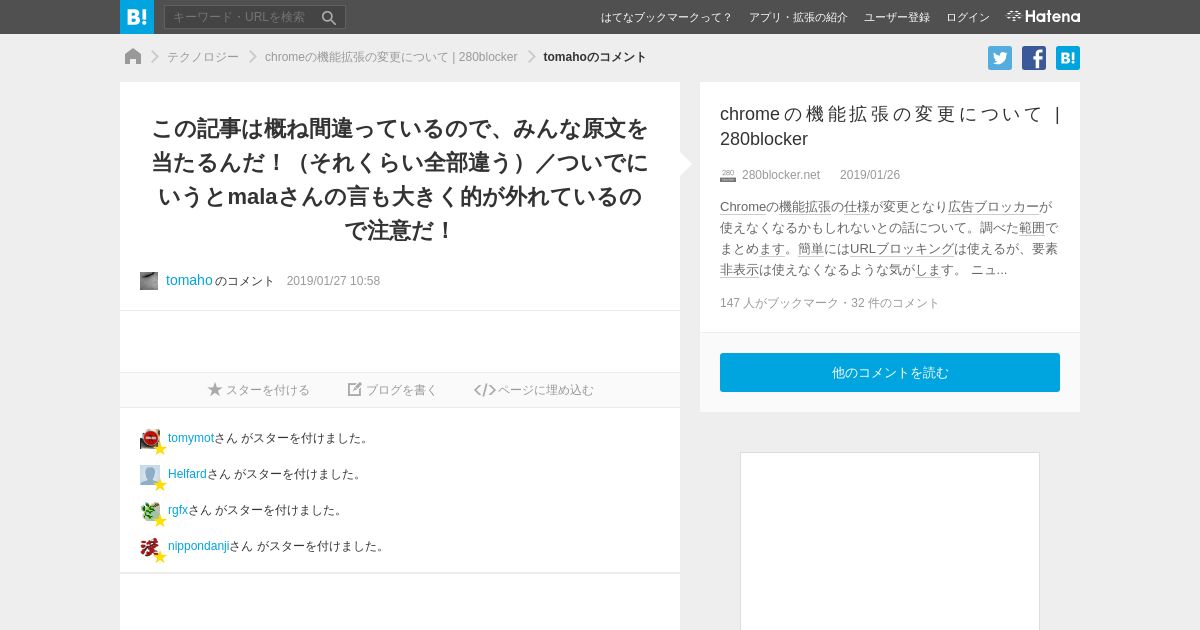Click ブログを書く button
The width and height of the screenshot is (1200, 630).
coord(392,390)
